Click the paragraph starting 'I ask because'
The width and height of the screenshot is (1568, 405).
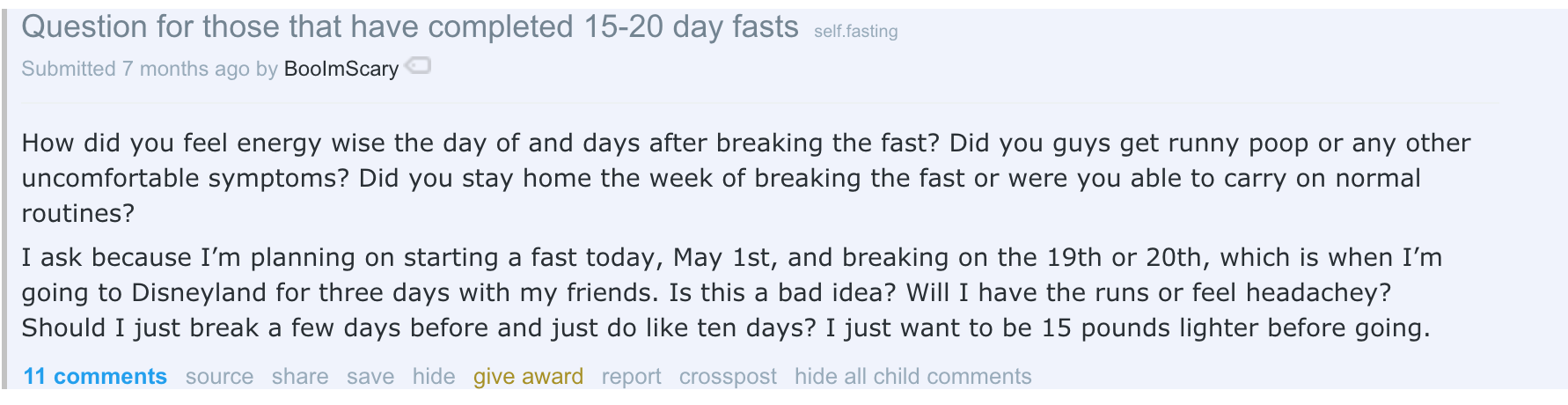732,292
